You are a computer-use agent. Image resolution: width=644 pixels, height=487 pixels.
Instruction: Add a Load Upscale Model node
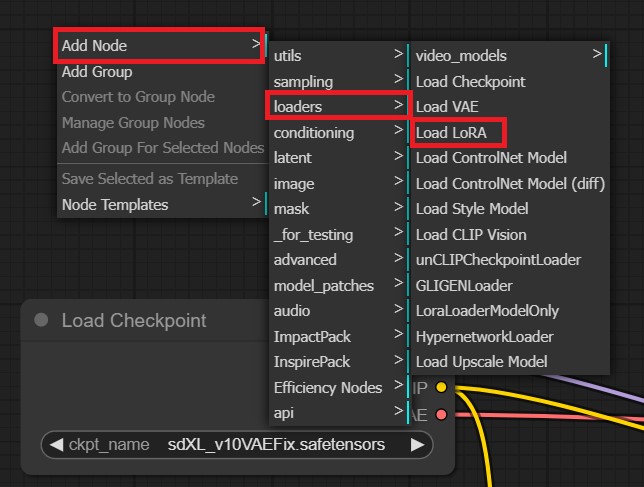coord(510,361)
